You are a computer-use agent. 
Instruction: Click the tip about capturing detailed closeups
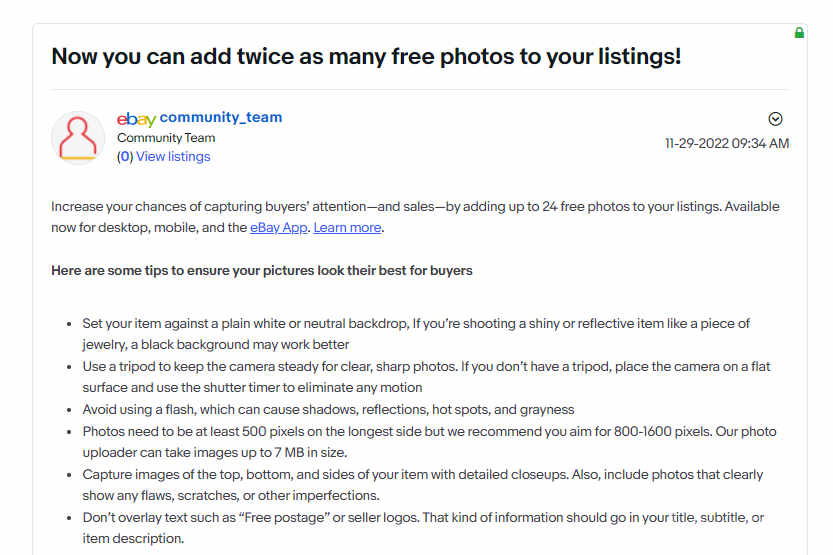(422, 485)
